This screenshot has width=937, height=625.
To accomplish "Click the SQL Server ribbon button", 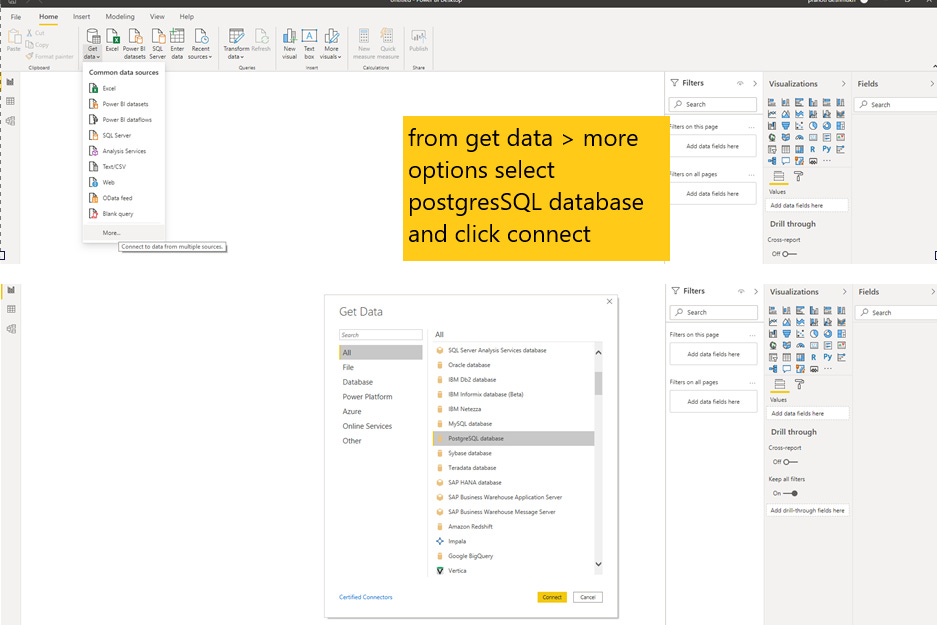I will coord(158,43).
